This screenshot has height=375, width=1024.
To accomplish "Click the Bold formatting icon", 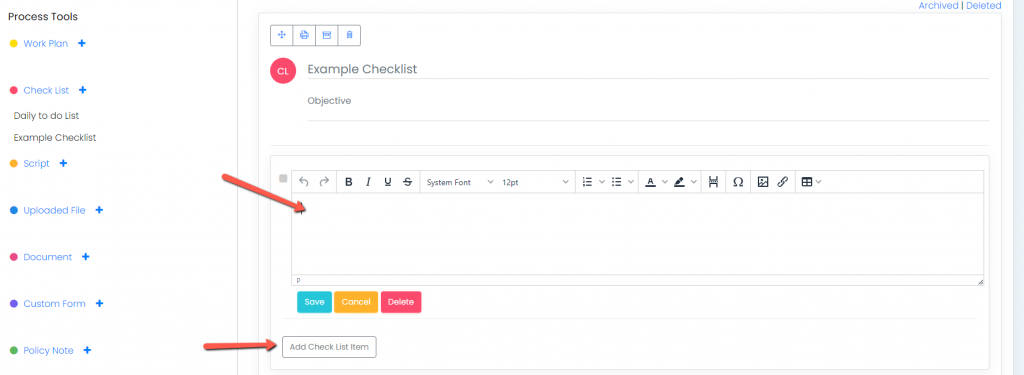I will click(349, 182).
